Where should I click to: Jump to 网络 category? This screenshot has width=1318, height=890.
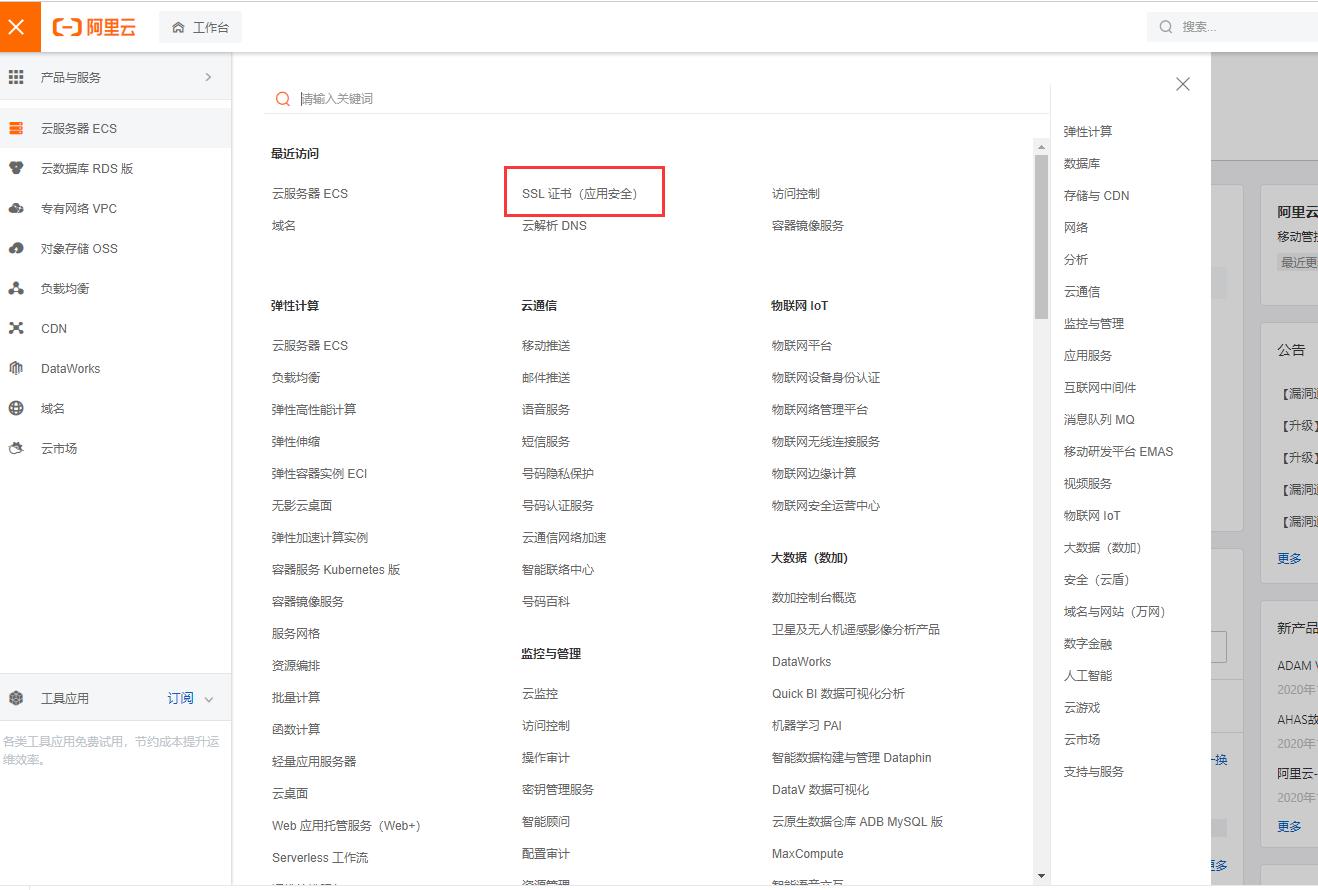(x=1076, y=227)
